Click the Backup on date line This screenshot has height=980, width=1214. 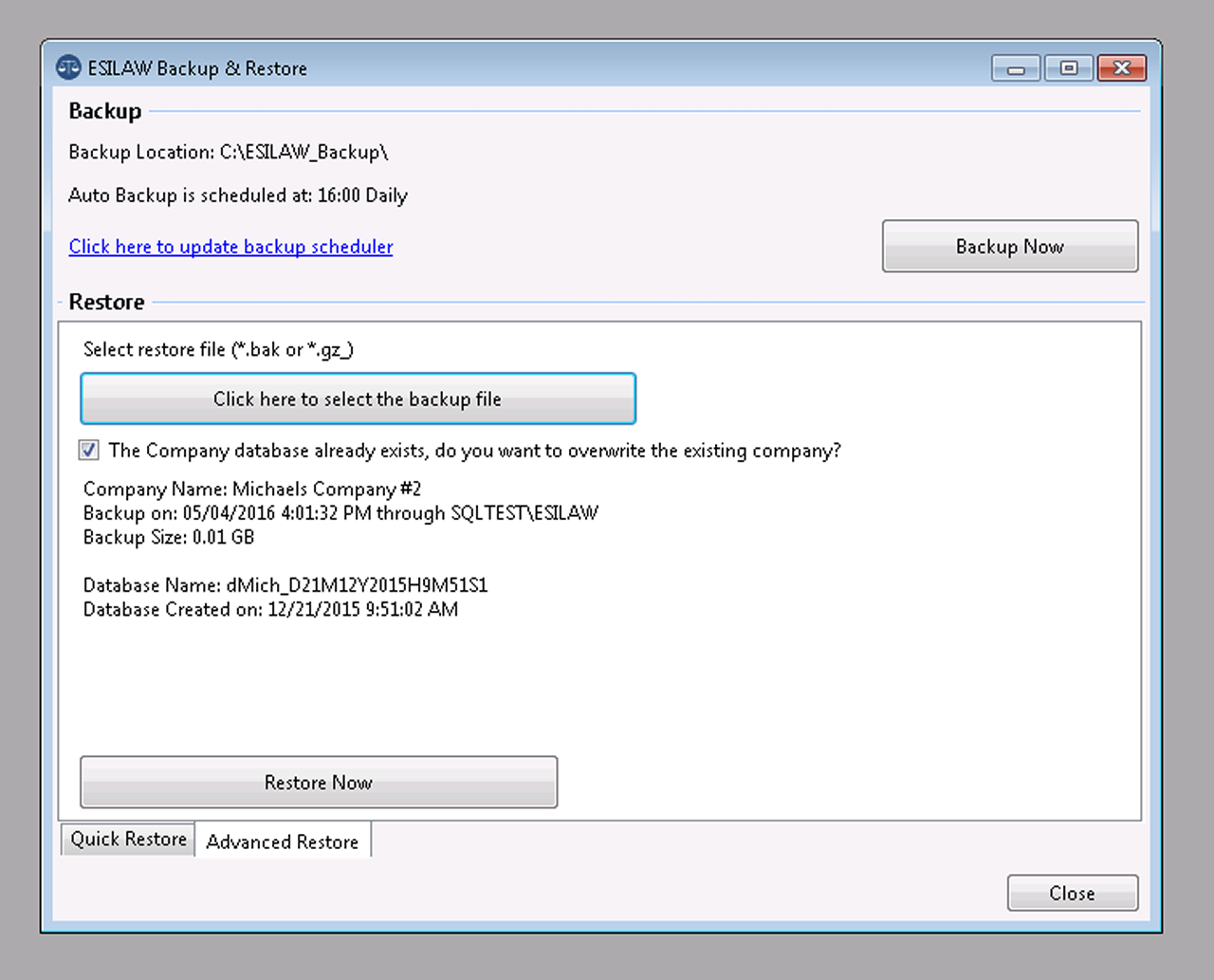click(340, 513)
